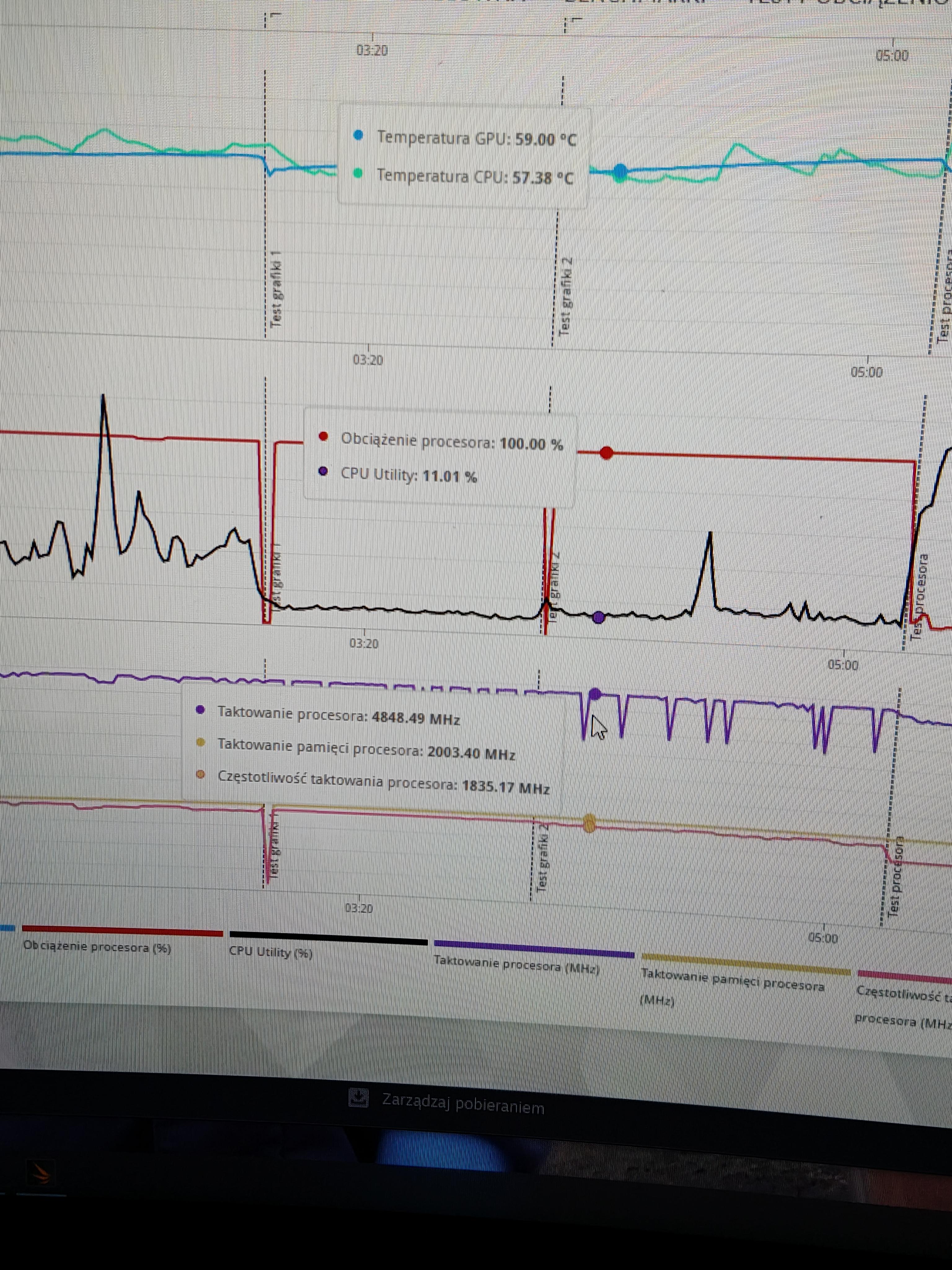Click the black CPU Utility legend bar
Image resolution: width=952 pixels, height=1270 pixels.
click(328, 939)
